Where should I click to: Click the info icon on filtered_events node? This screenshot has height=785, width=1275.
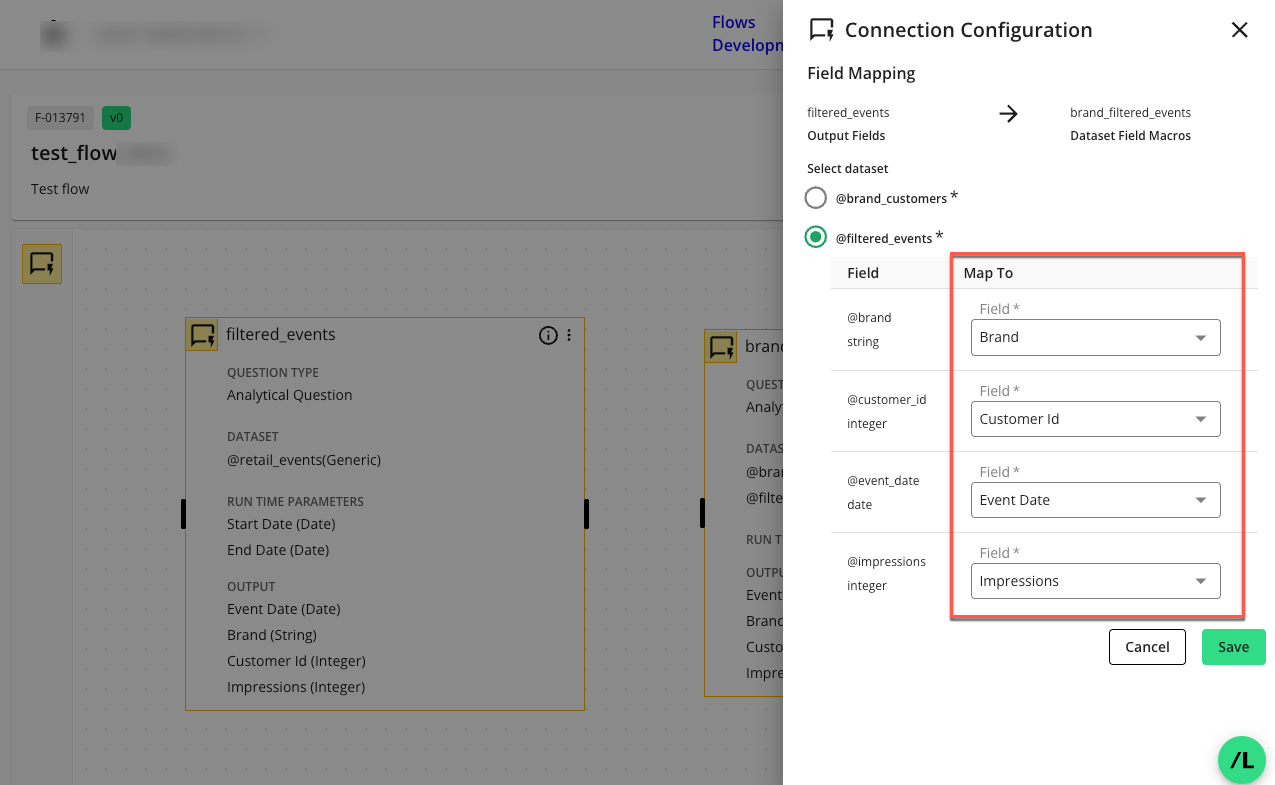pos(548,335)
